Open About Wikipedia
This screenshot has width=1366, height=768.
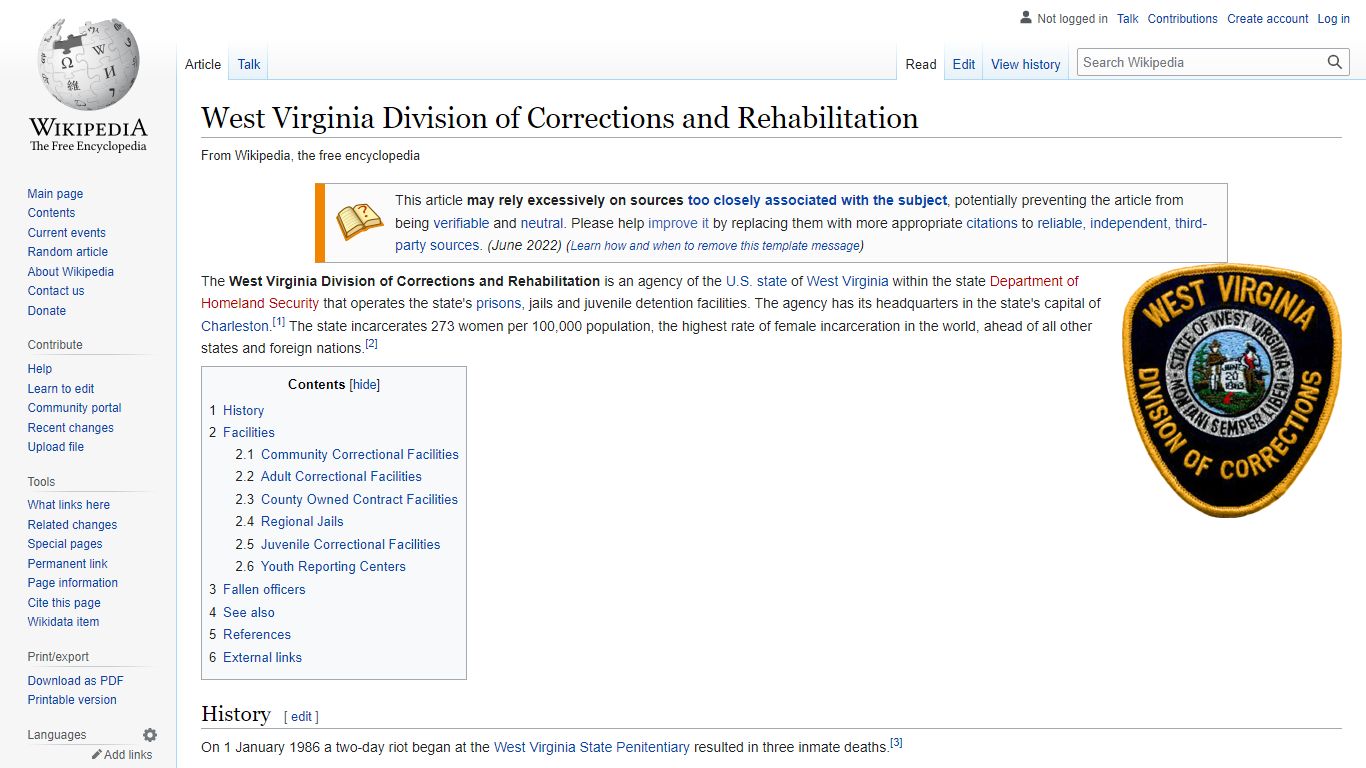click(x=70, y=272)
